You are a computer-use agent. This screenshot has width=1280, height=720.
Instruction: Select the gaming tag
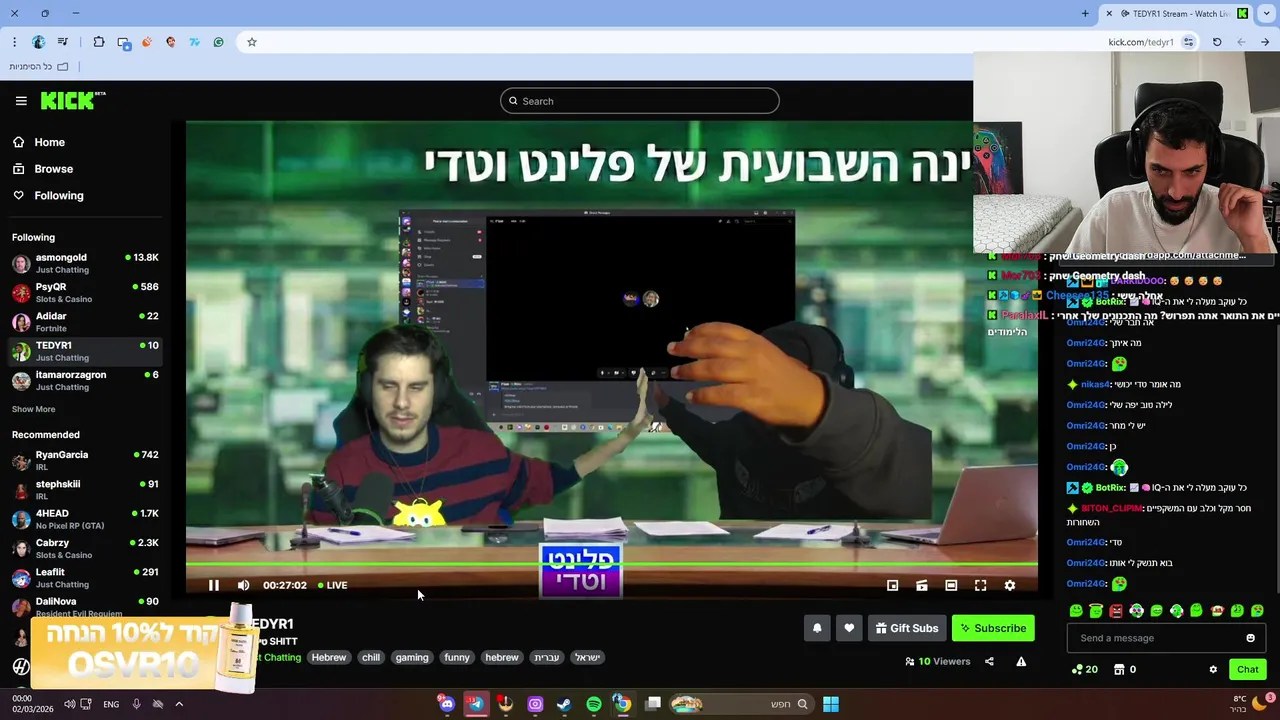click(x=411, y=657)
